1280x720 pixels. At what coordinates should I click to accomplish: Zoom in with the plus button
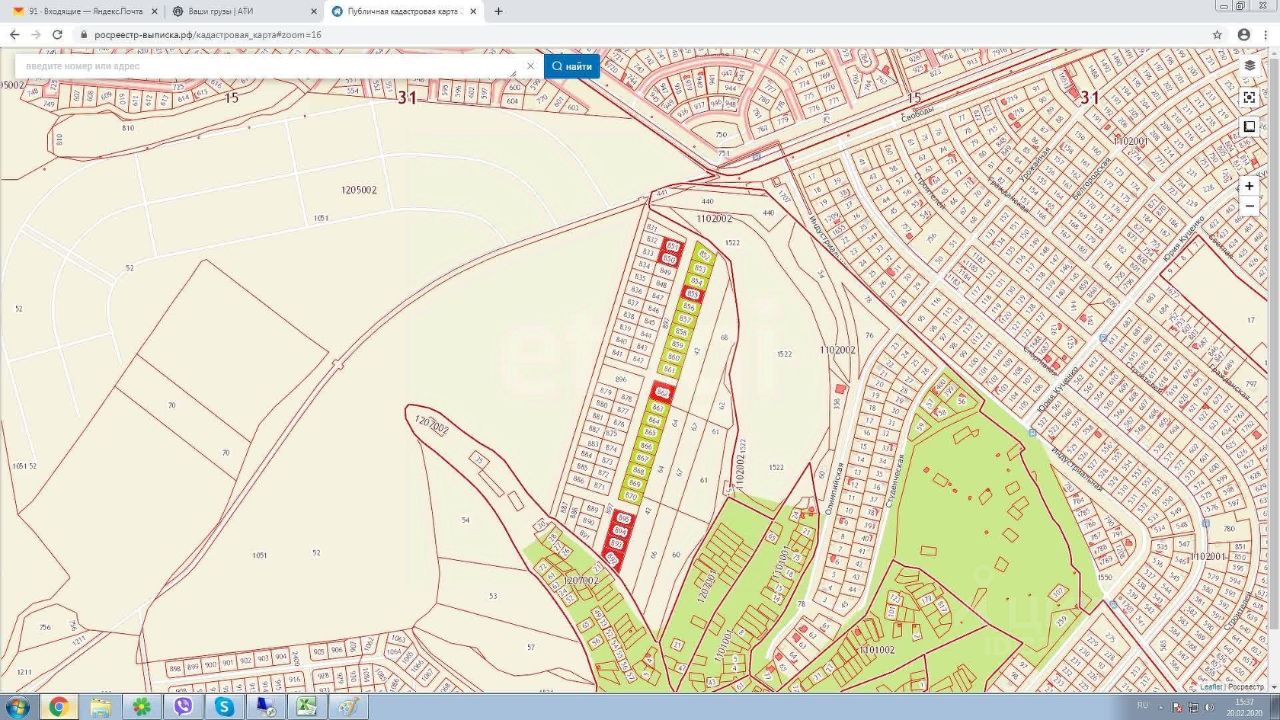pyautogui.click(x=1249, y=186)
